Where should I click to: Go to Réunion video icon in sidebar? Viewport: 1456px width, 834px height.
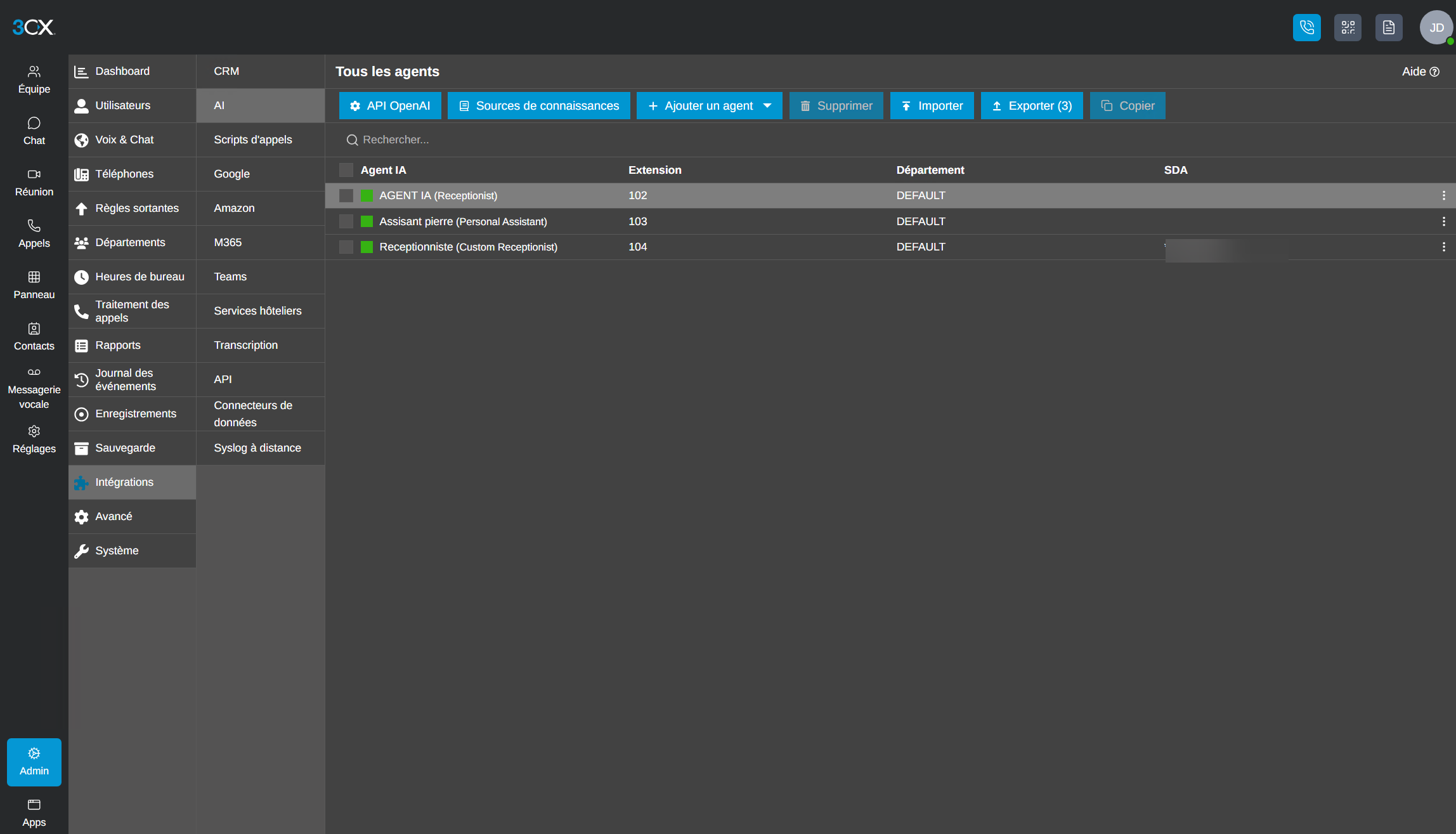click(34, 174)
